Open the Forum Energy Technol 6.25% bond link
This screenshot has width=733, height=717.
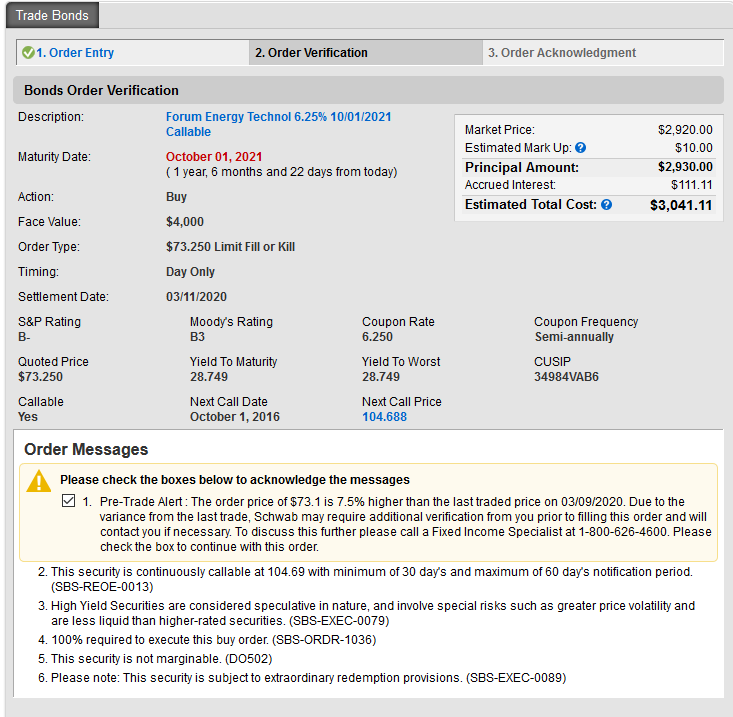pos(278,117)
